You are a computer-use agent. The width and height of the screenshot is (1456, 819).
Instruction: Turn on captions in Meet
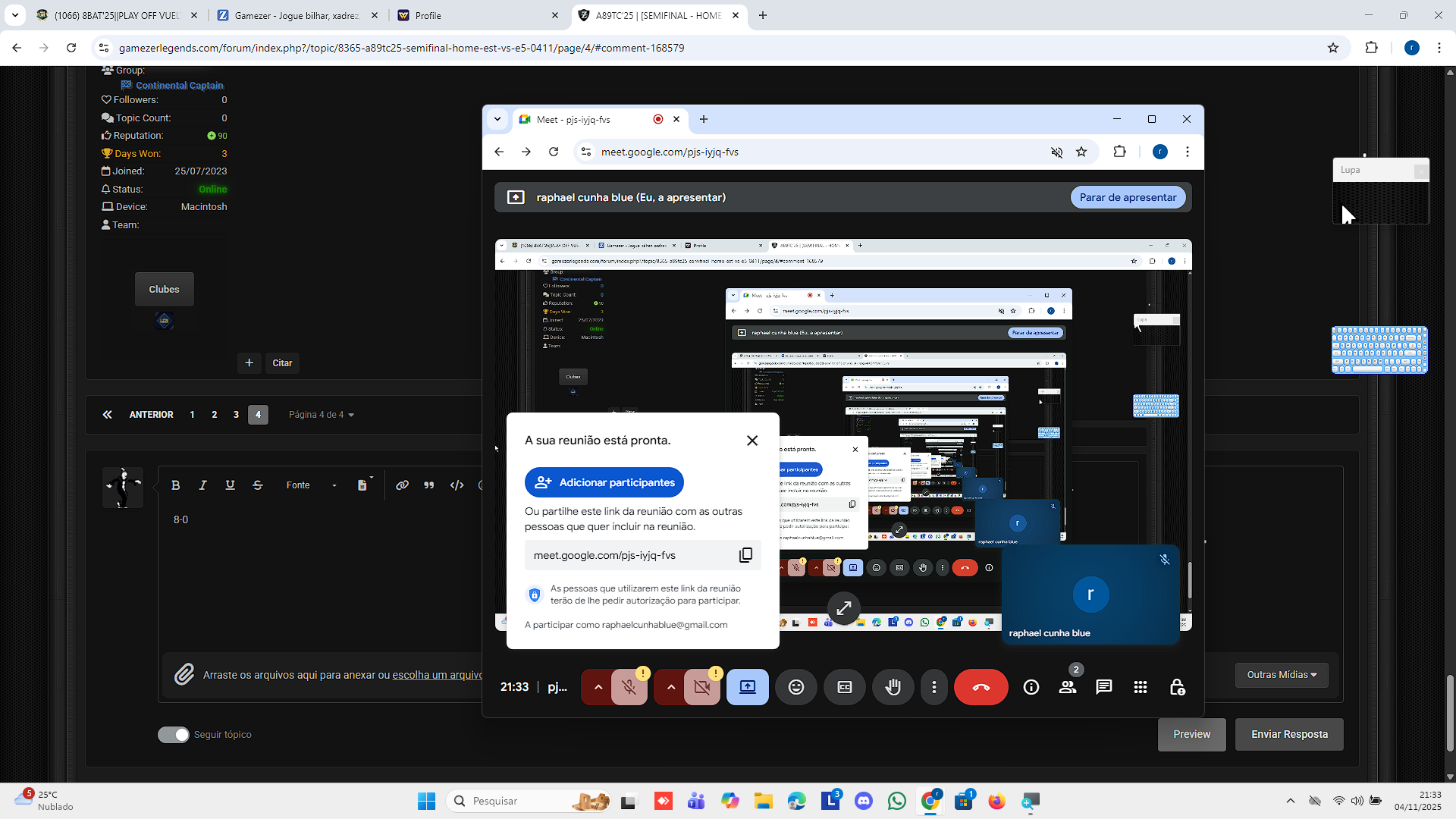tap(844, 687)
